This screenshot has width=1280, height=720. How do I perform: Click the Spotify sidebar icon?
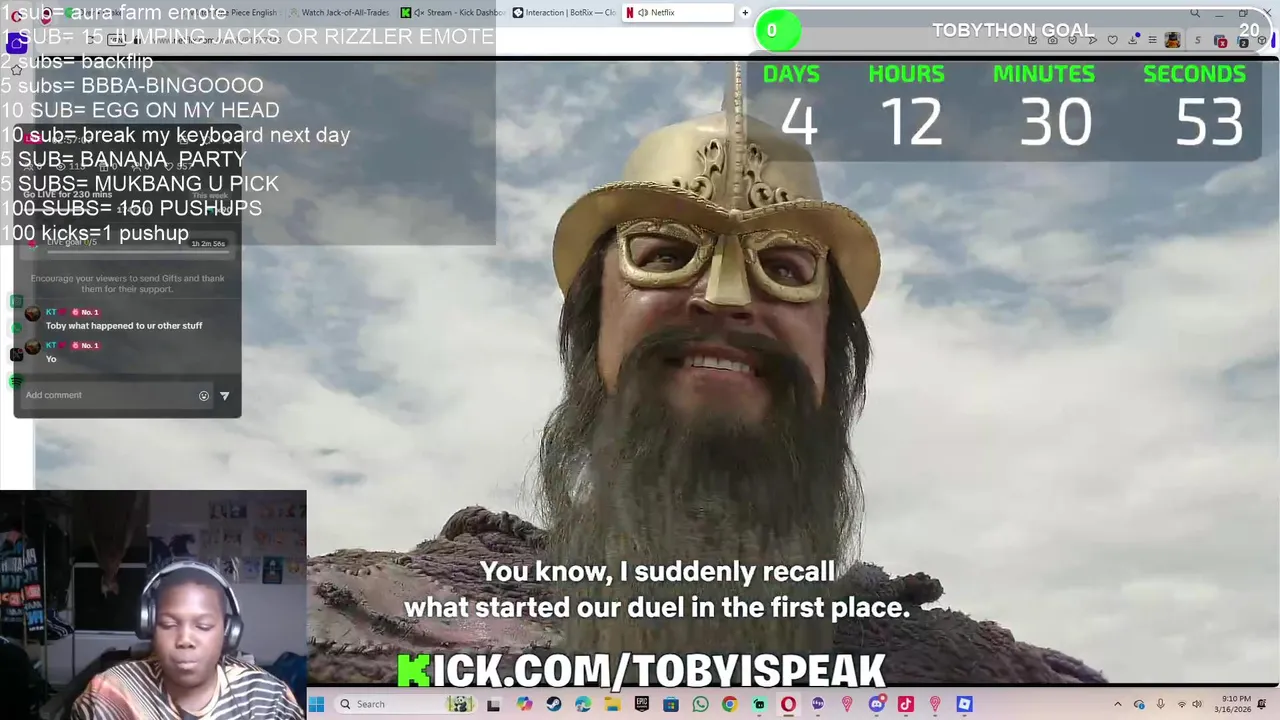coord(15,381)
